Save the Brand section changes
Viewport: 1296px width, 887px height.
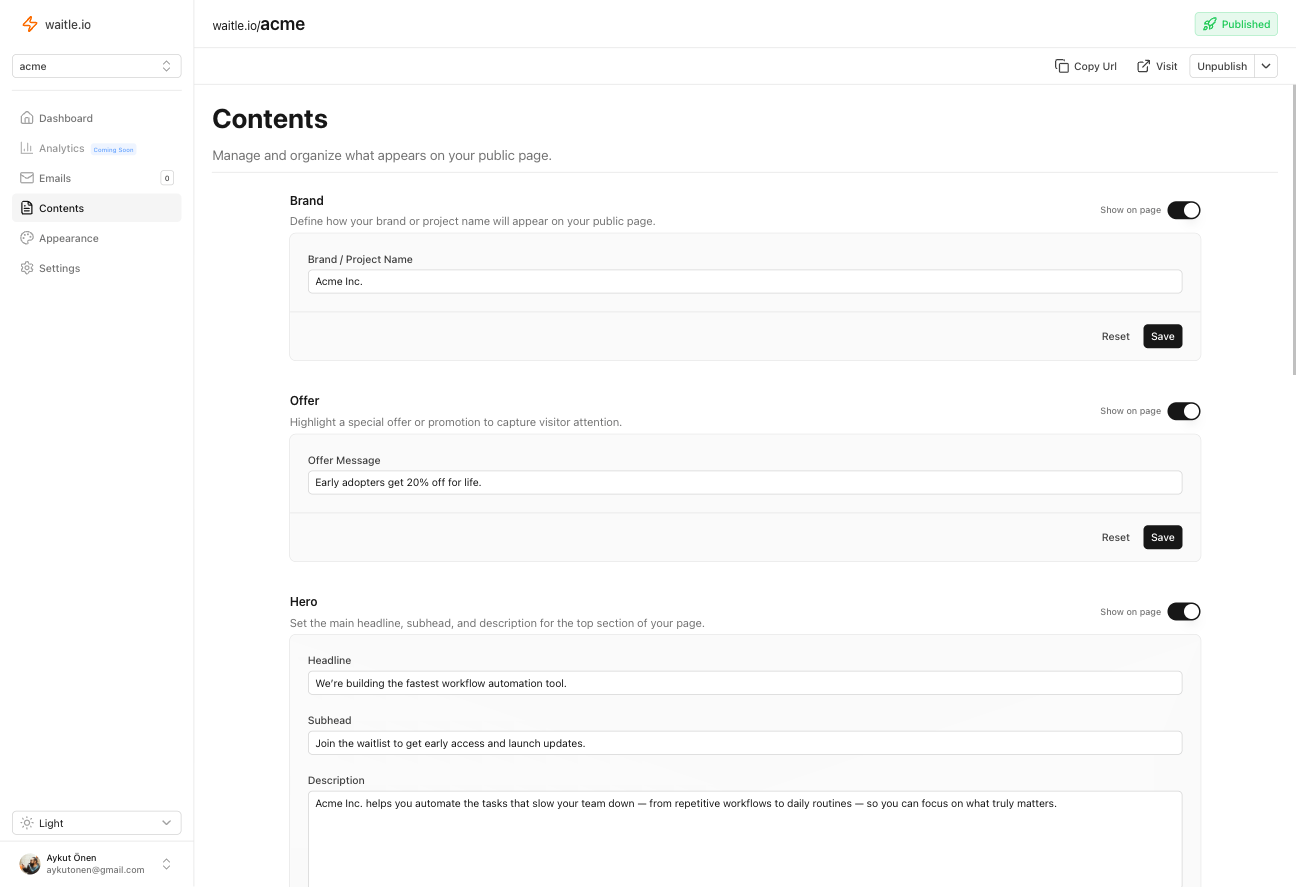[1162, 336]
